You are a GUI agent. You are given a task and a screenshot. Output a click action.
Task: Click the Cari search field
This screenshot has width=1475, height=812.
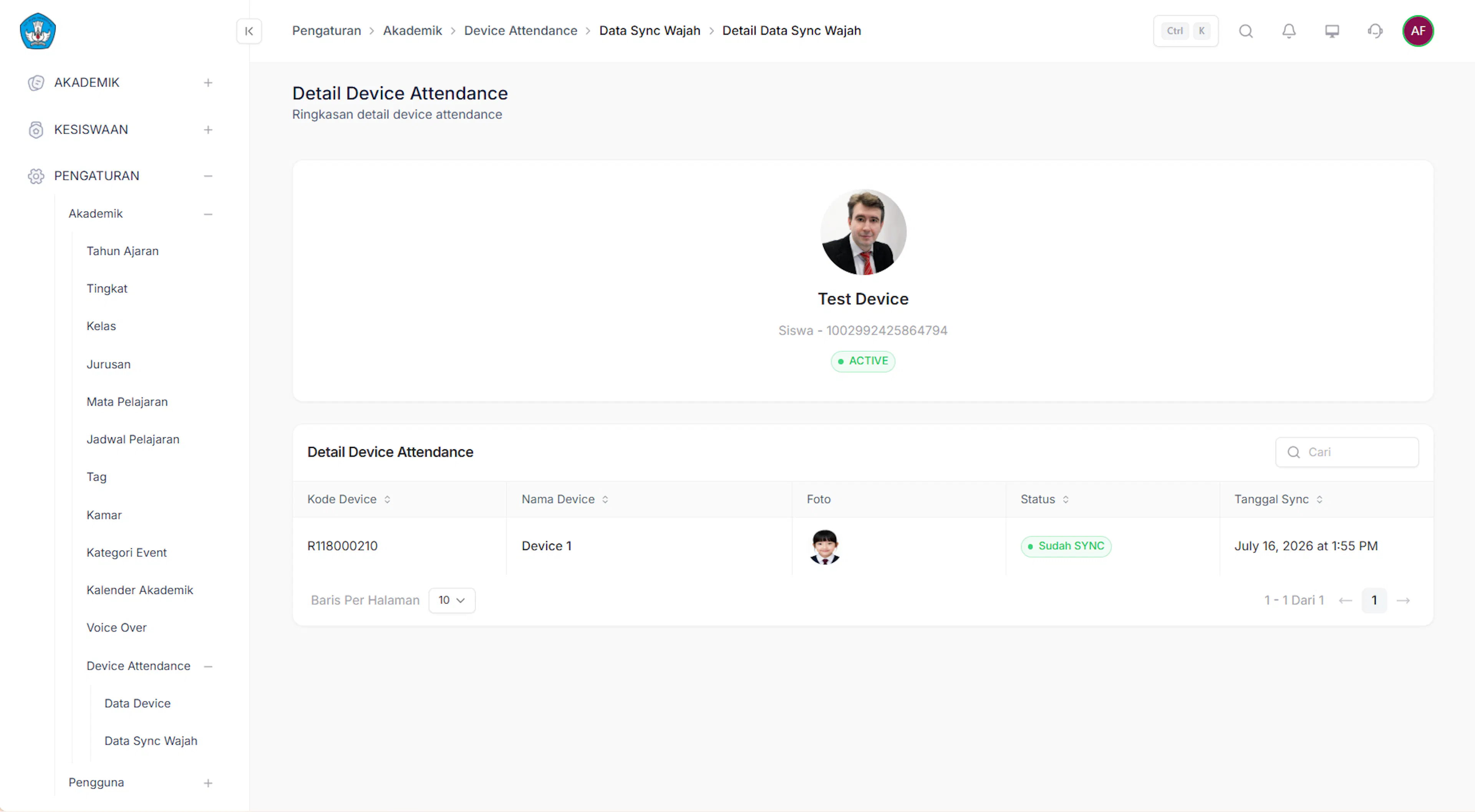coord(1347,453)
